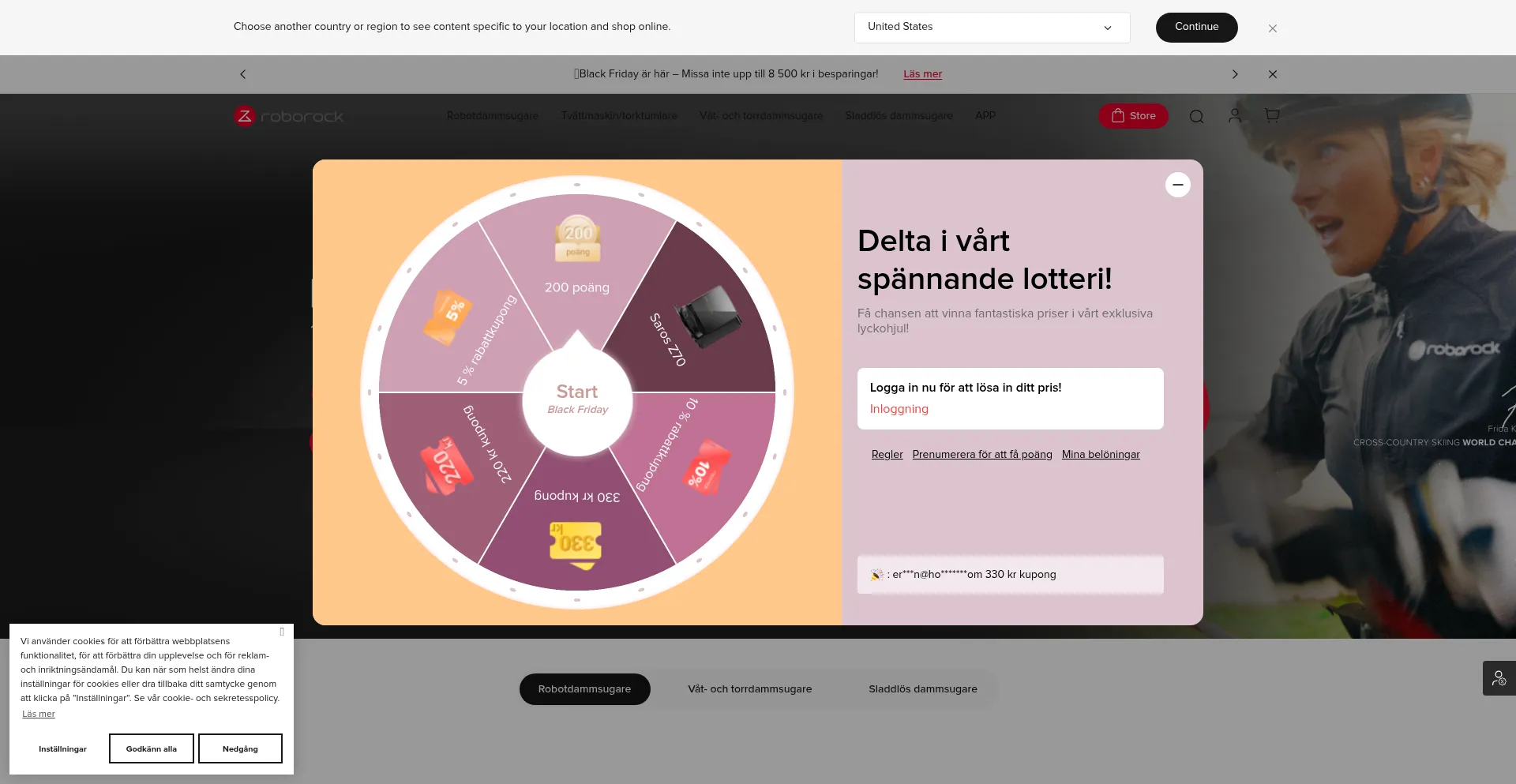Select the Sladdlös dammsugare category tab
Viewport: 1516px width, 784px height.
(923, 689)
